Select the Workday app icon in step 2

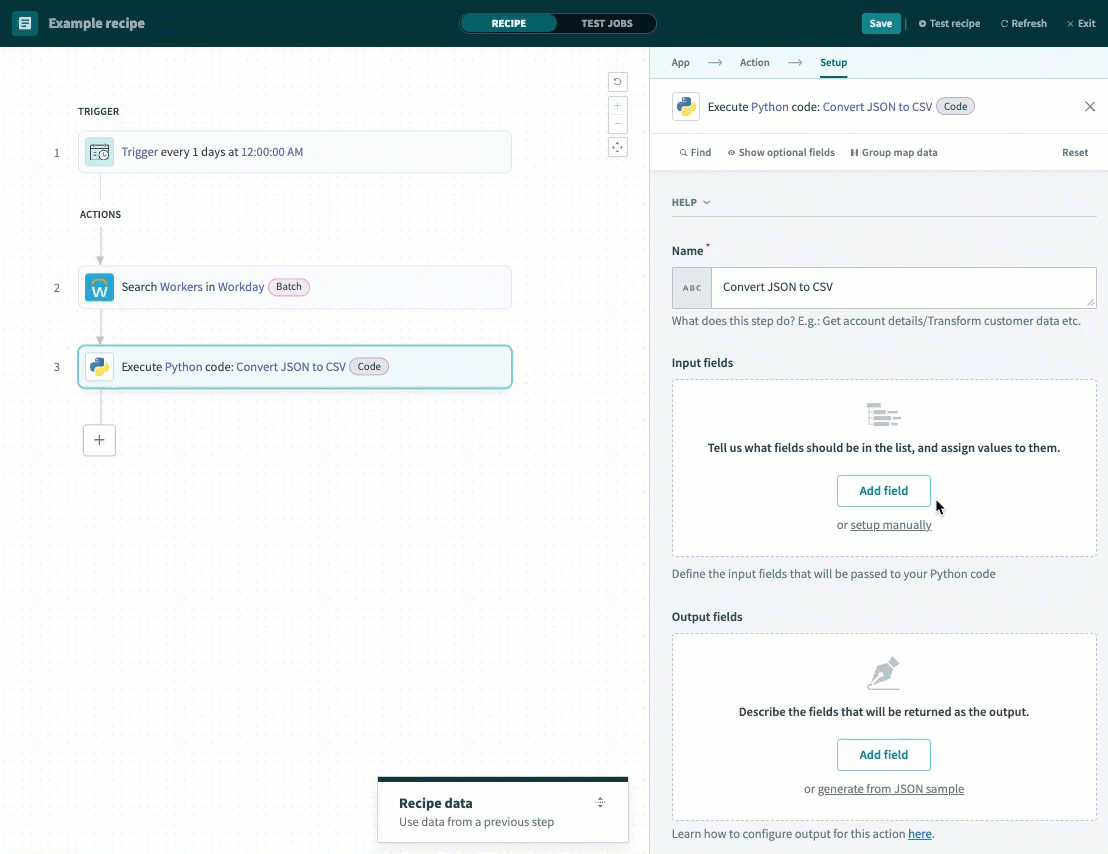pyautogui.click(x=99, y=287)
